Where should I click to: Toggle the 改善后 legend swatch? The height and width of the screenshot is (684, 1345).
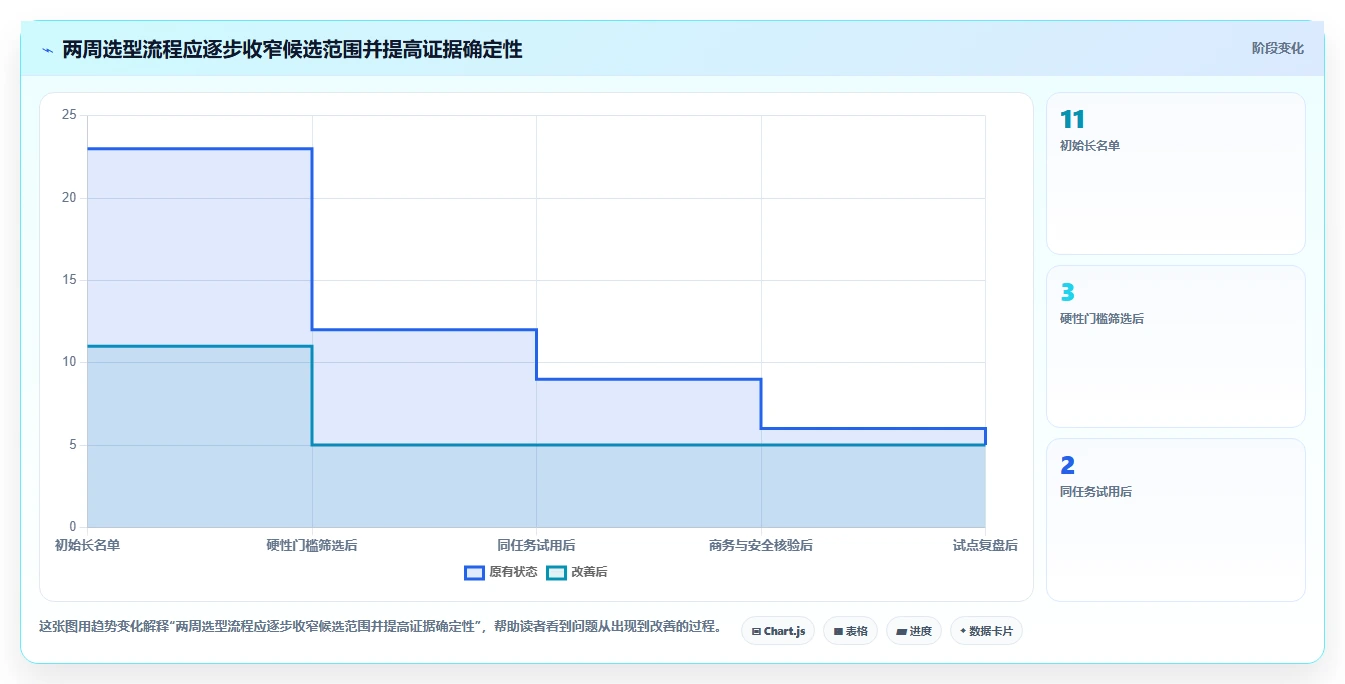[x=556, y=573]
